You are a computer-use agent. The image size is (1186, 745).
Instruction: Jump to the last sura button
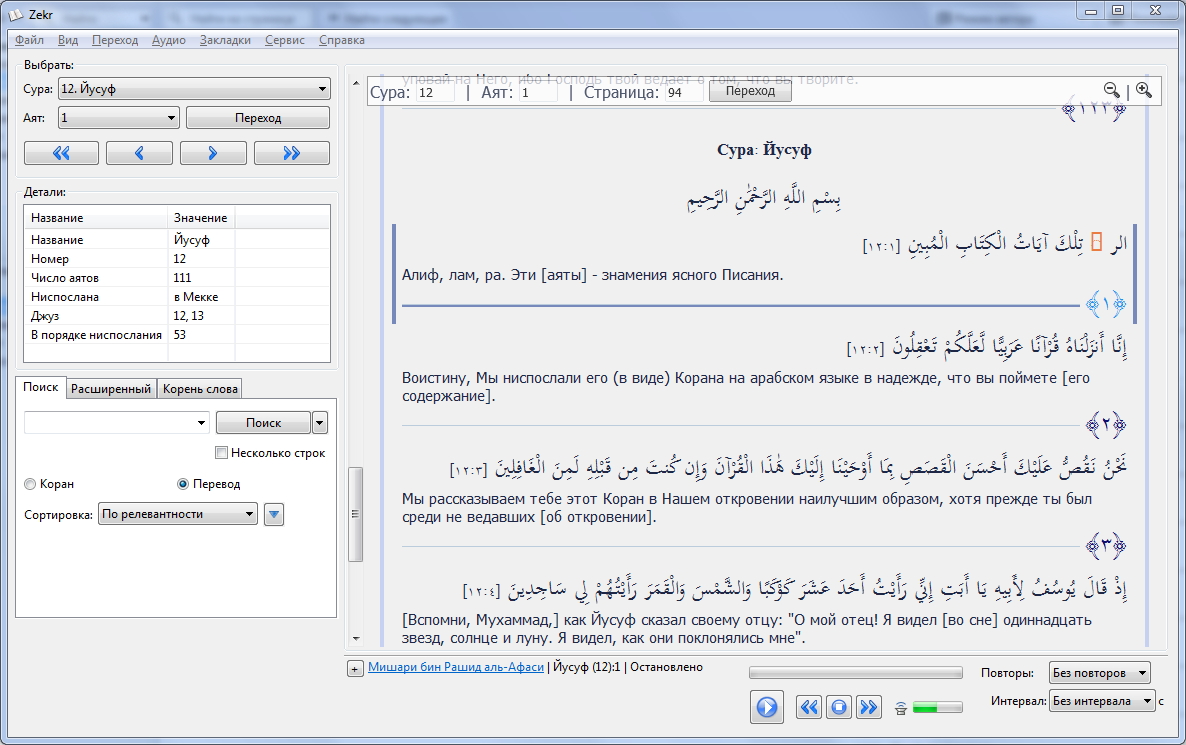click(x=292, y=153)
